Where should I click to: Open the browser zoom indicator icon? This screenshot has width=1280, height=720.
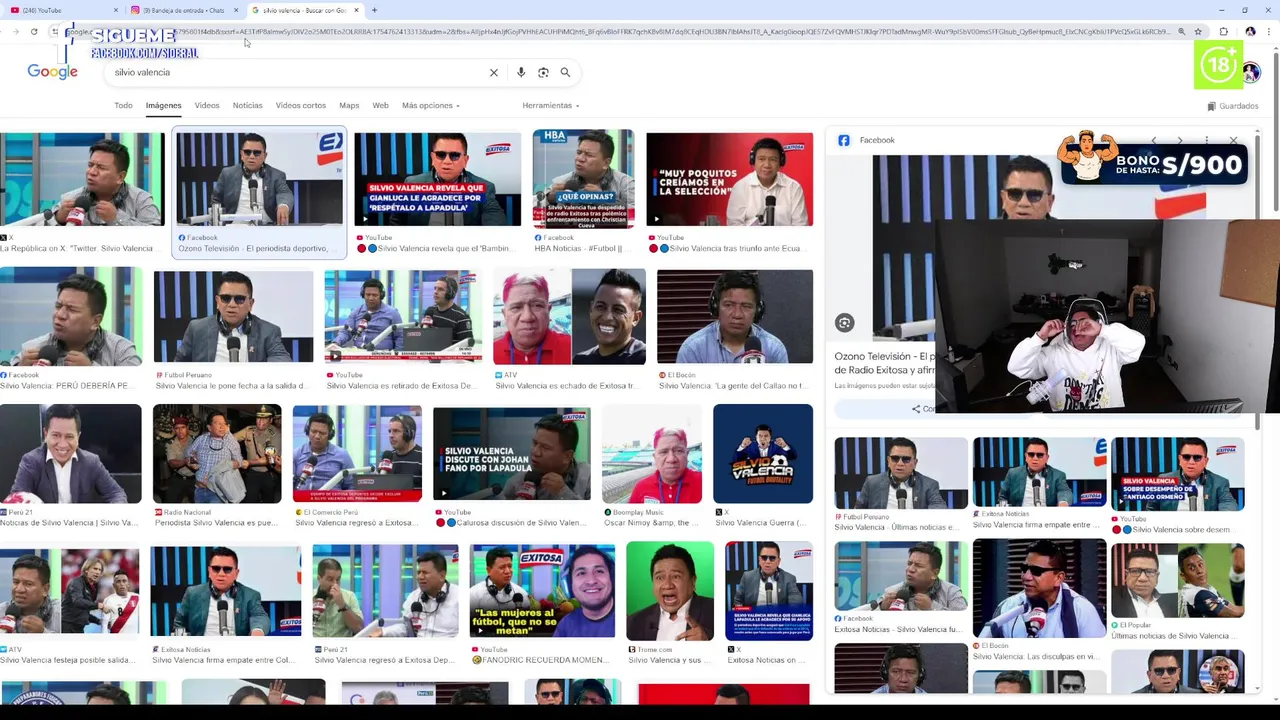click(x=1181, y=32)
